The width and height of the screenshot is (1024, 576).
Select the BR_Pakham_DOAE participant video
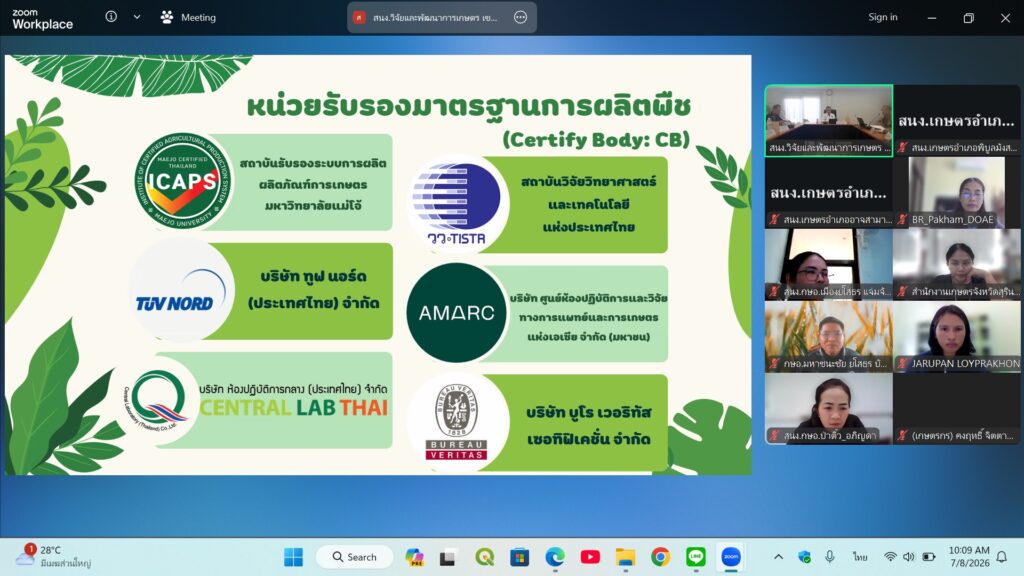pos(957,192)
